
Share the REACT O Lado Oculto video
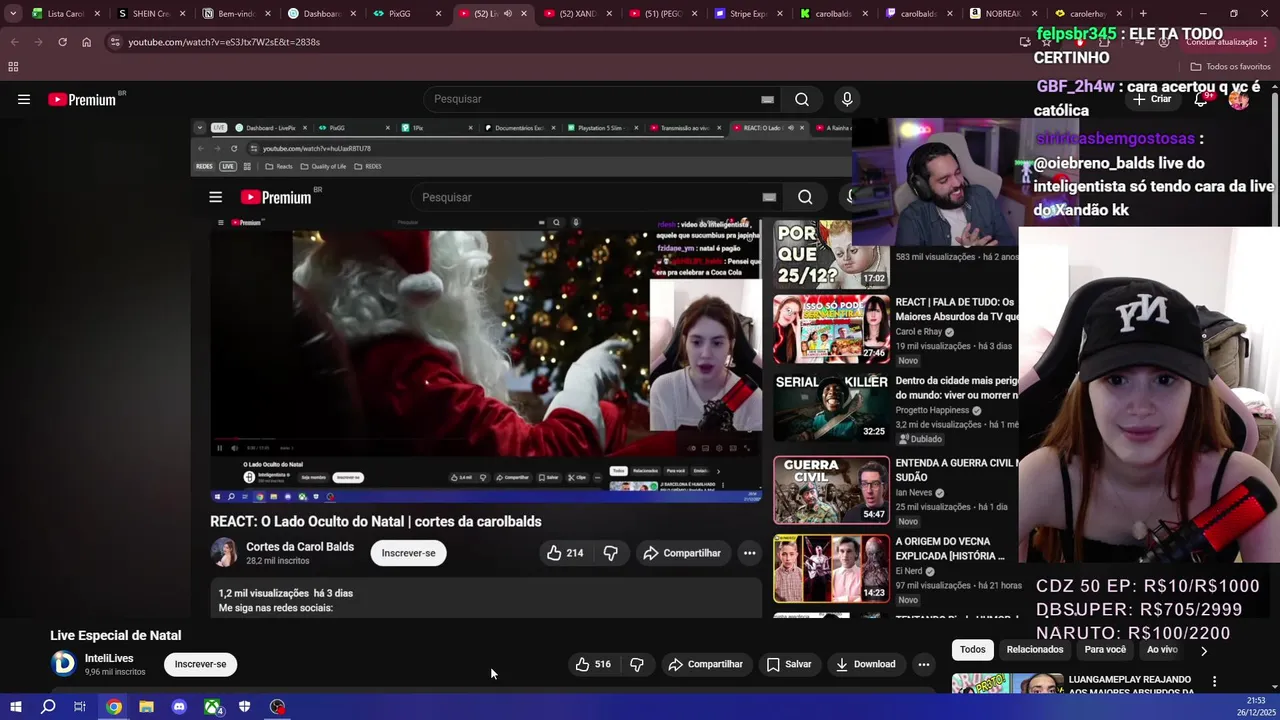click(x=682, y=553)
